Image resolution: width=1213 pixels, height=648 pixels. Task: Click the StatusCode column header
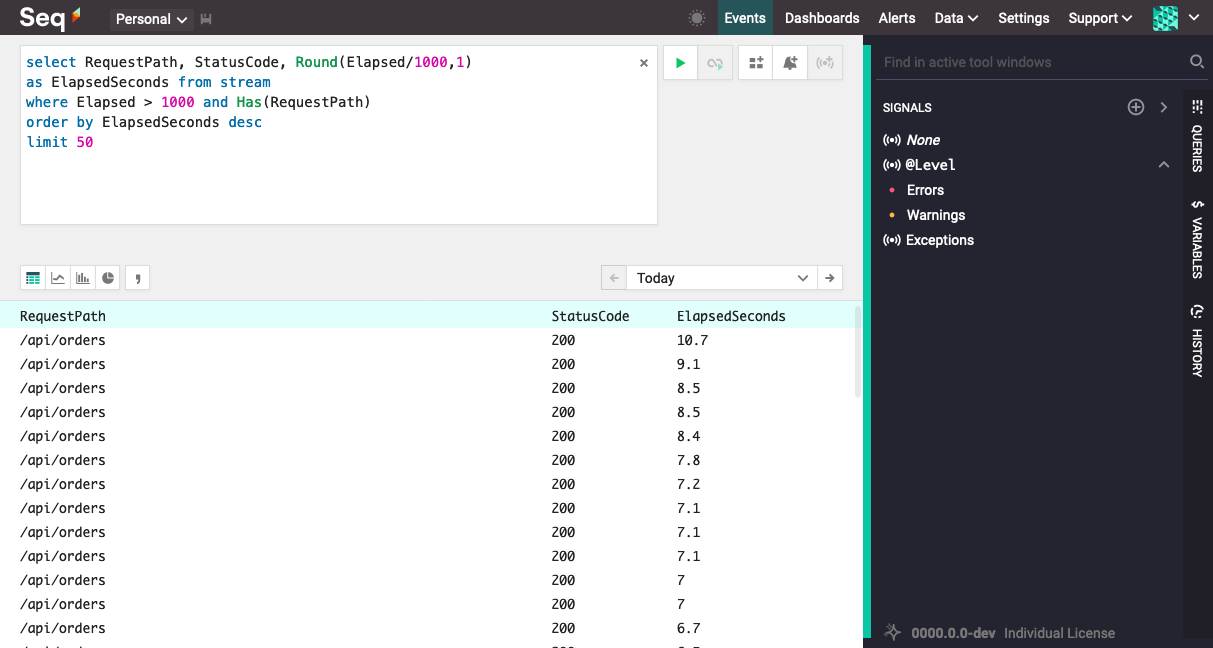(591, 316)
